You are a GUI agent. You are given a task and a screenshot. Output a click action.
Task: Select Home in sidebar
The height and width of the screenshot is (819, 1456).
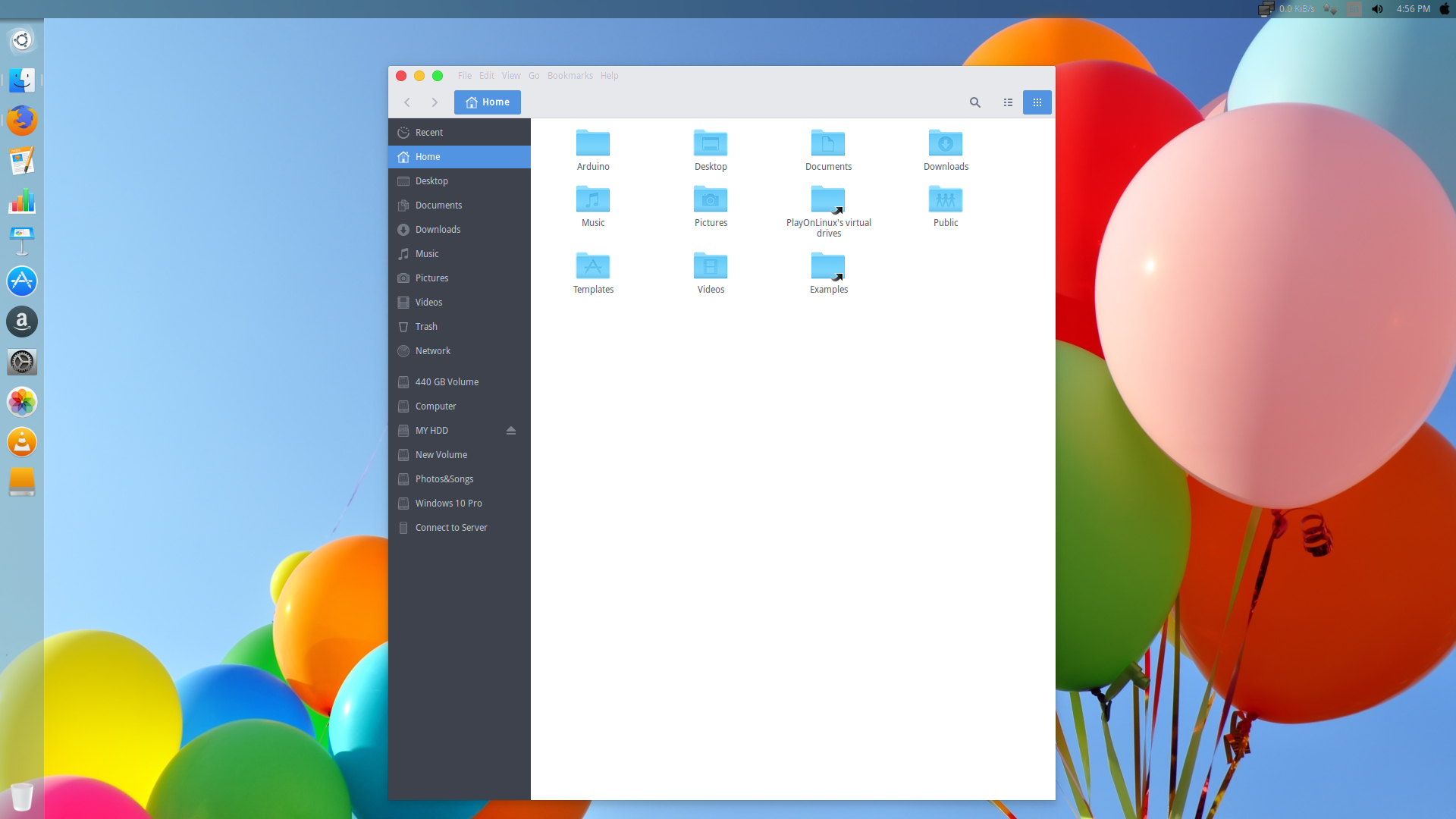pyautogui.click(x=460, y=157)
